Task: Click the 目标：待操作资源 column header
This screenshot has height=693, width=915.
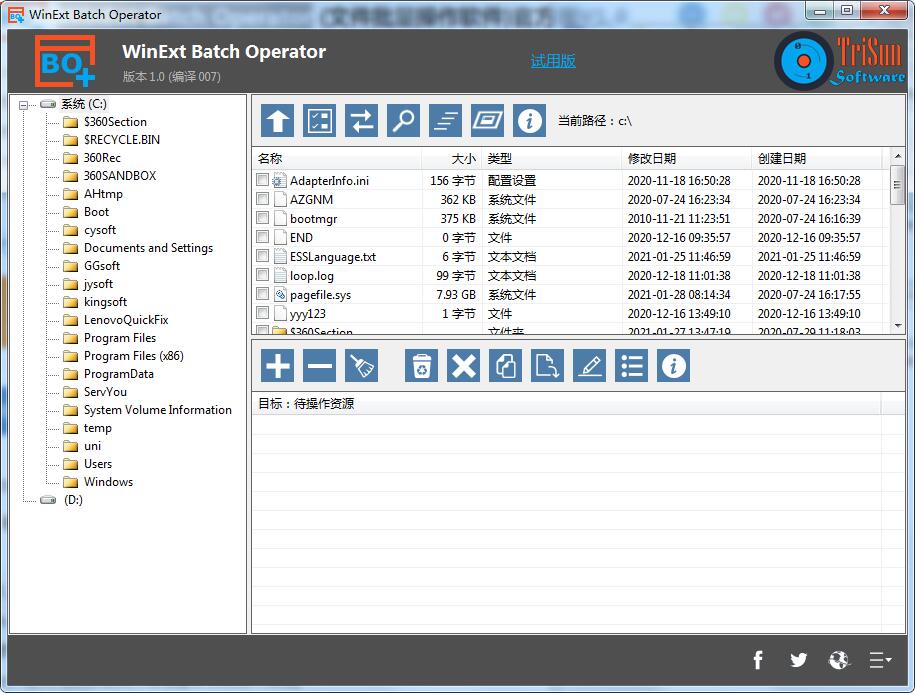Action: pyautogui.click(x=566, y=404)
